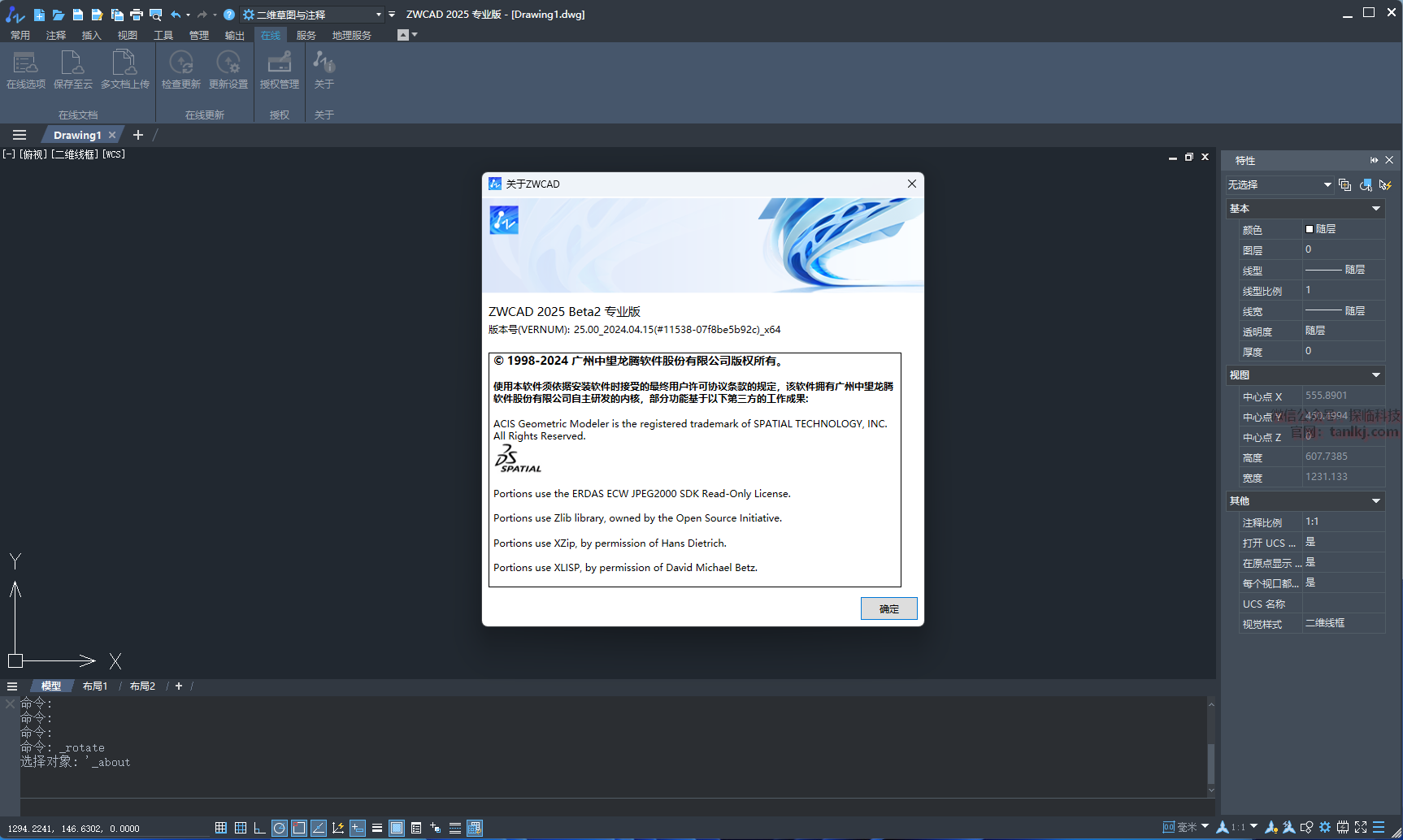
Task: Toggle snap mode in status bar
Action: click(x=221, y=828)
